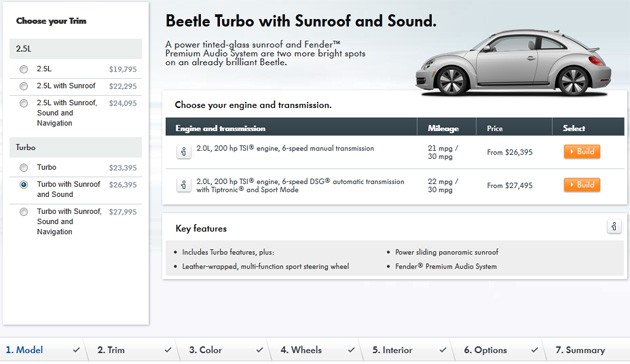Go to step 1. Model tab
Image resolution: width=630 pixels, height=364 pixels.
(x=42, y=350)
